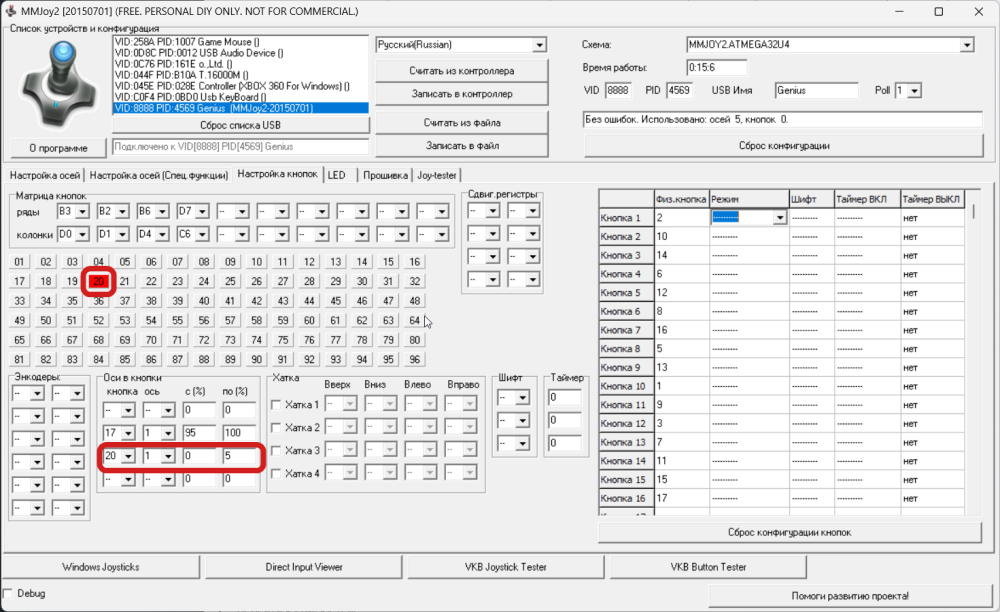The width and height of the screenshot is (1000, 612).
Task: Select button number 01 in grid
Action: 19,262
